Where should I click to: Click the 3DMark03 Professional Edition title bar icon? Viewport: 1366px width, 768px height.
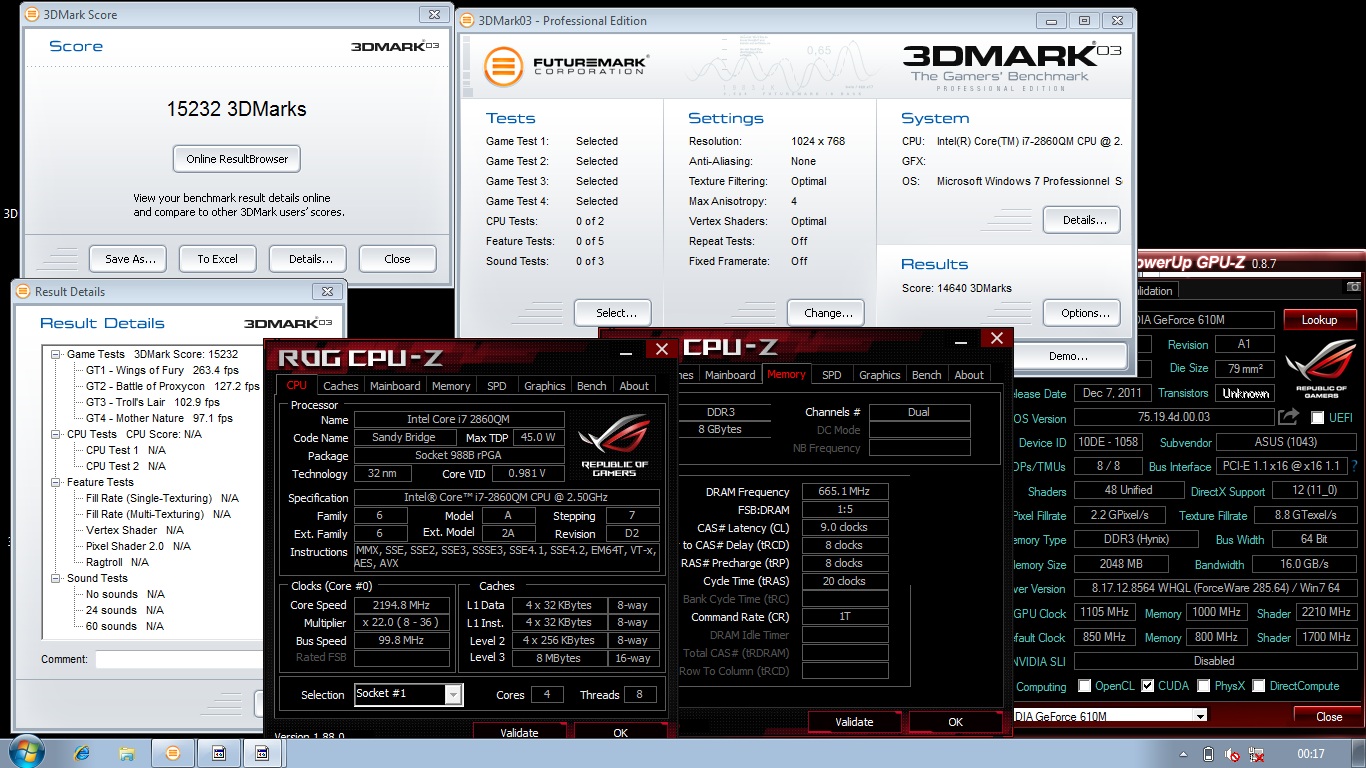(467, 20)
